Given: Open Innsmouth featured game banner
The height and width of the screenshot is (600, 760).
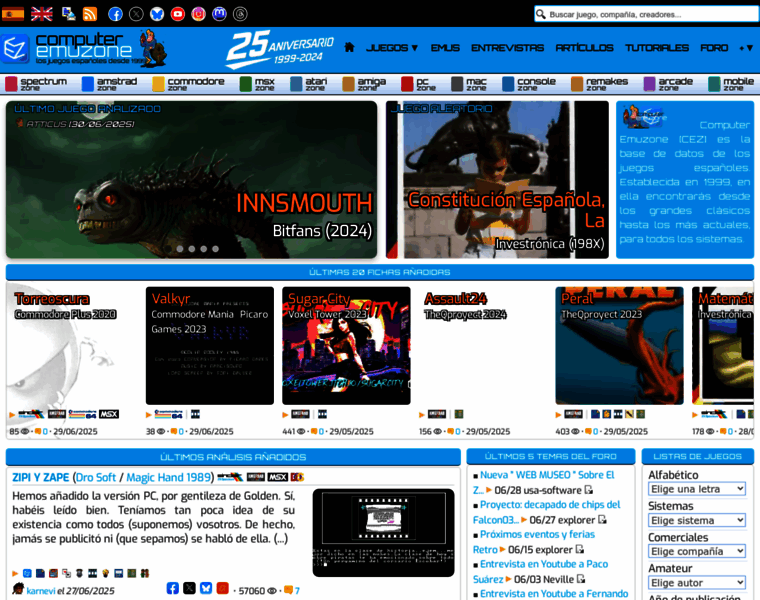Looking at the screenshot, I should pos(191,179).
